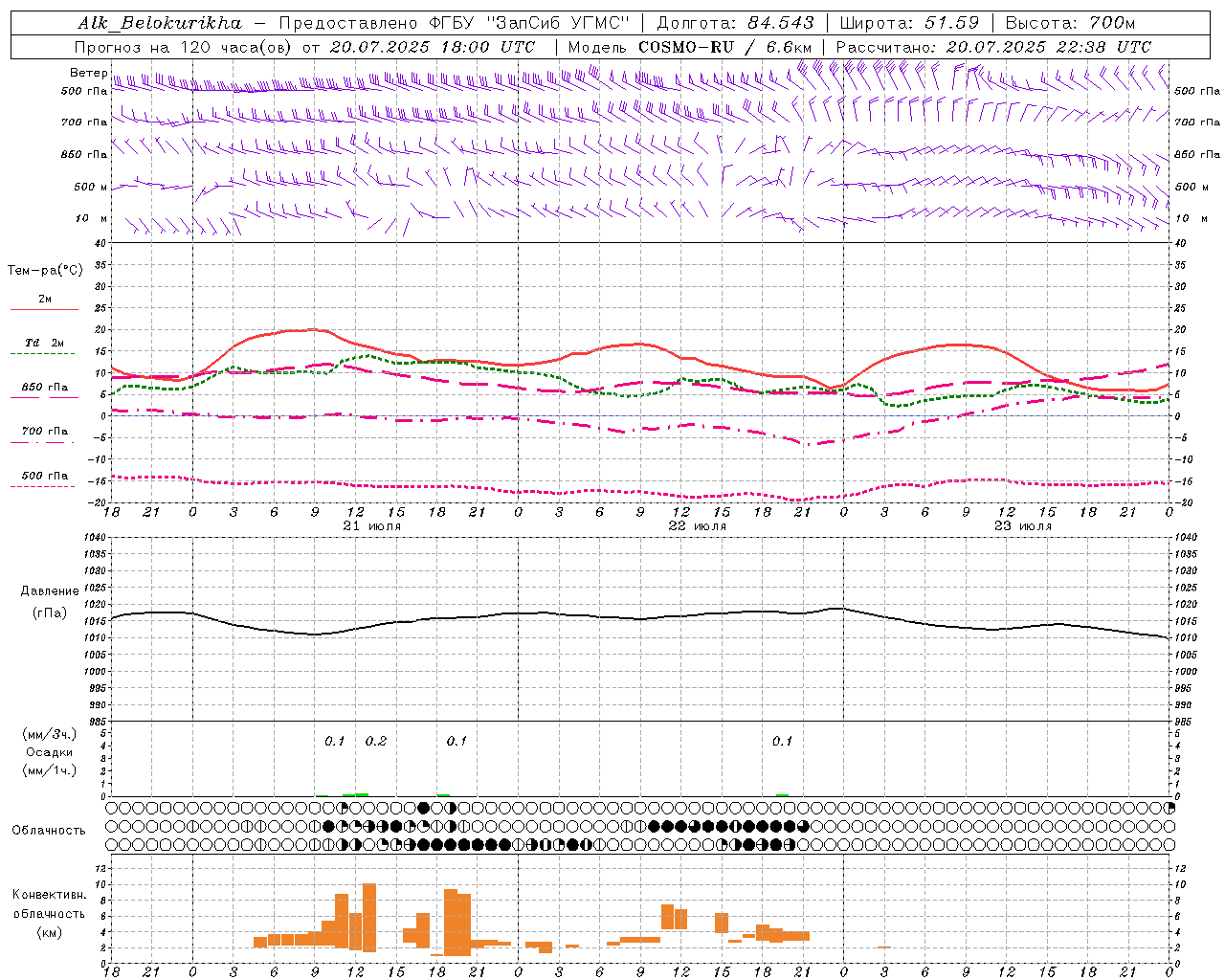Click the left 10 м wind level label

coord(92,219)
